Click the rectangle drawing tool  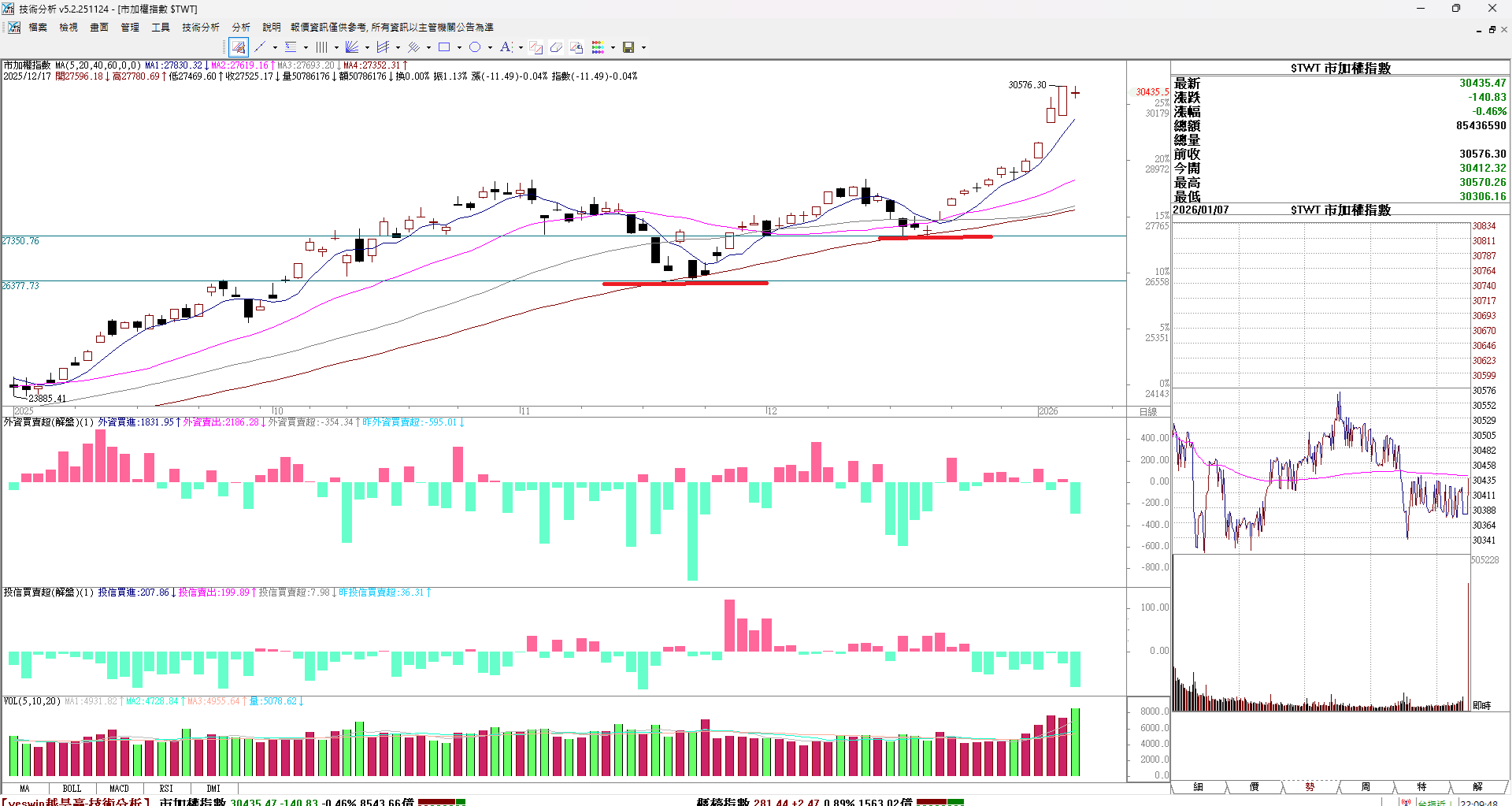[x=444, y=47]
